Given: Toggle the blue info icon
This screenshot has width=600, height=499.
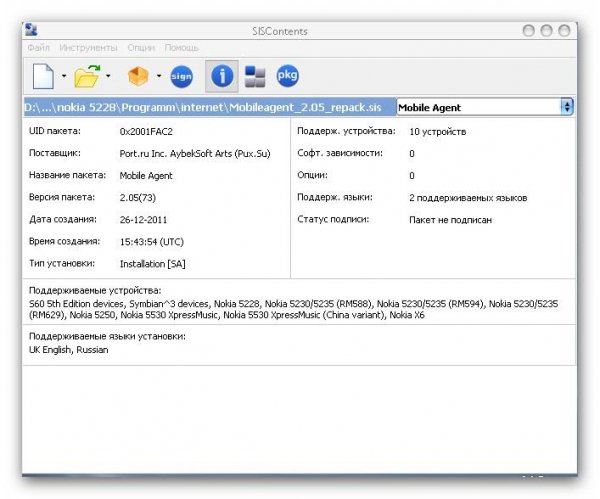Looking at the screenshot, I should 222,76.
